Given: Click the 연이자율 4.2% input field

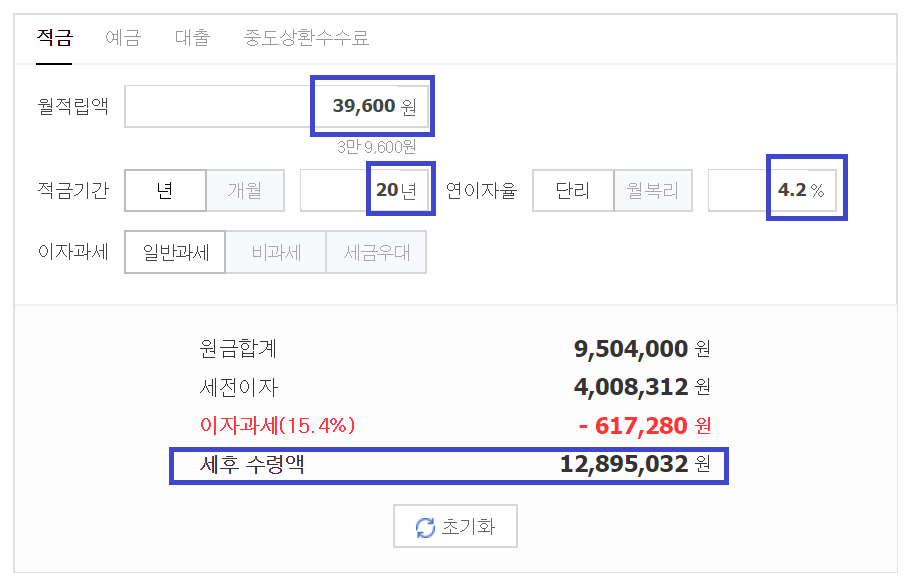Looking at the screenshot, I should (773, 190).
